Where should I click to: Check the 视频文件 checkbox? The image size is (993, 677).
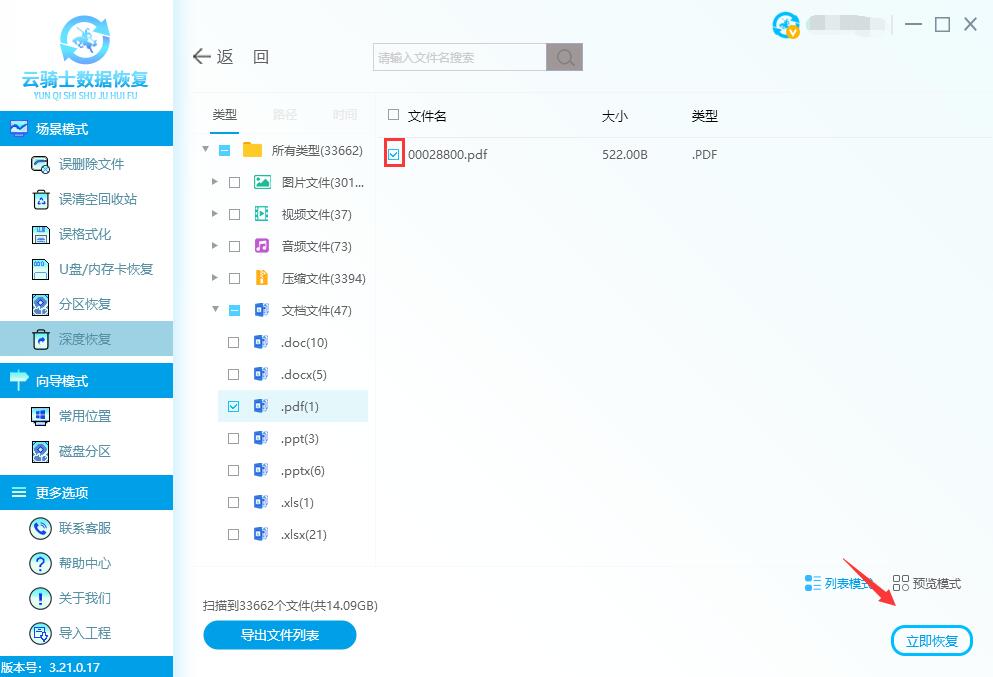[234, 215]
